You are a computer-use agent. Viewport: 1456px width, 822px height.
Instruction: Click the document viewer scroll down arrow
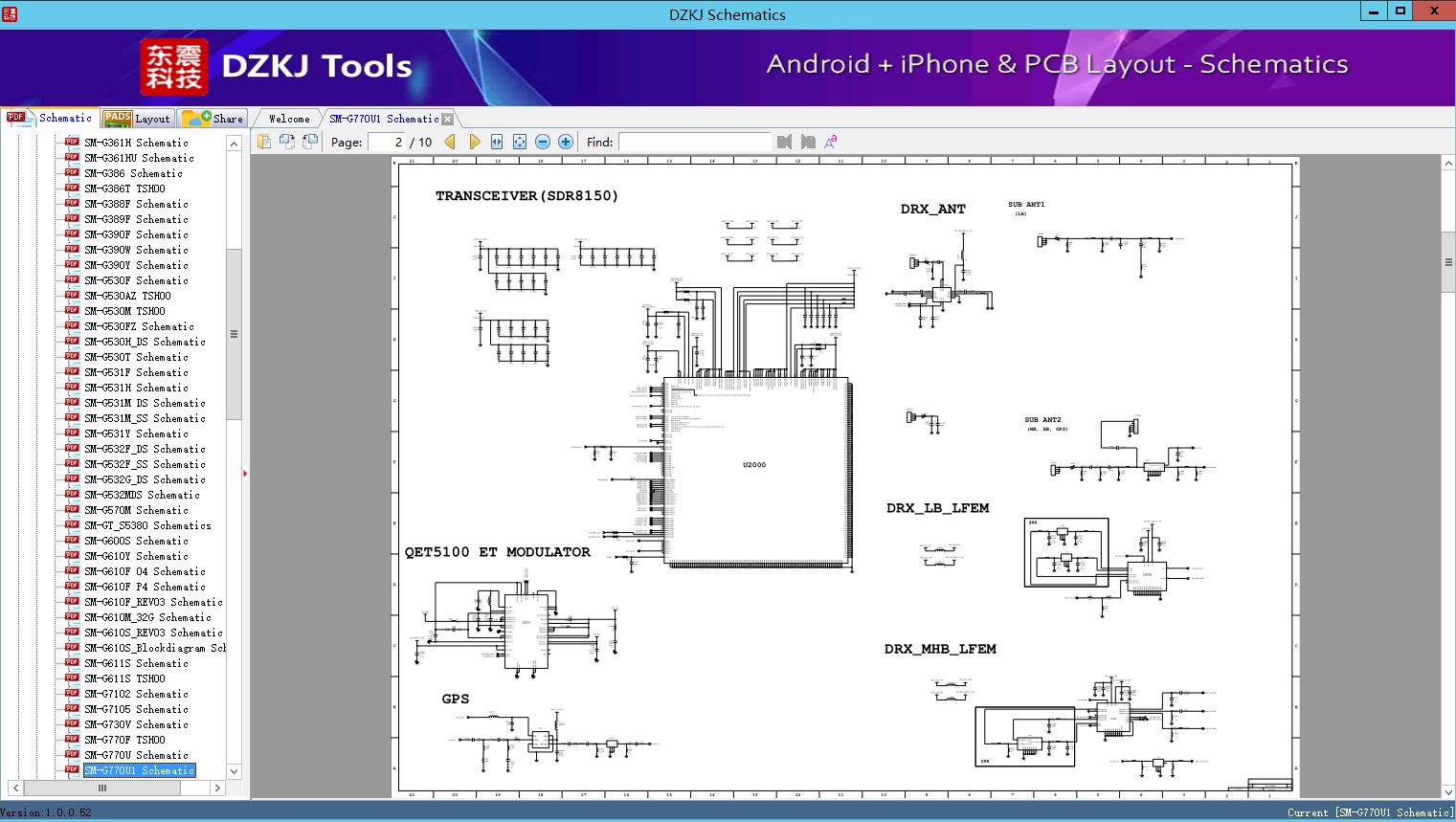(1448, 791)
